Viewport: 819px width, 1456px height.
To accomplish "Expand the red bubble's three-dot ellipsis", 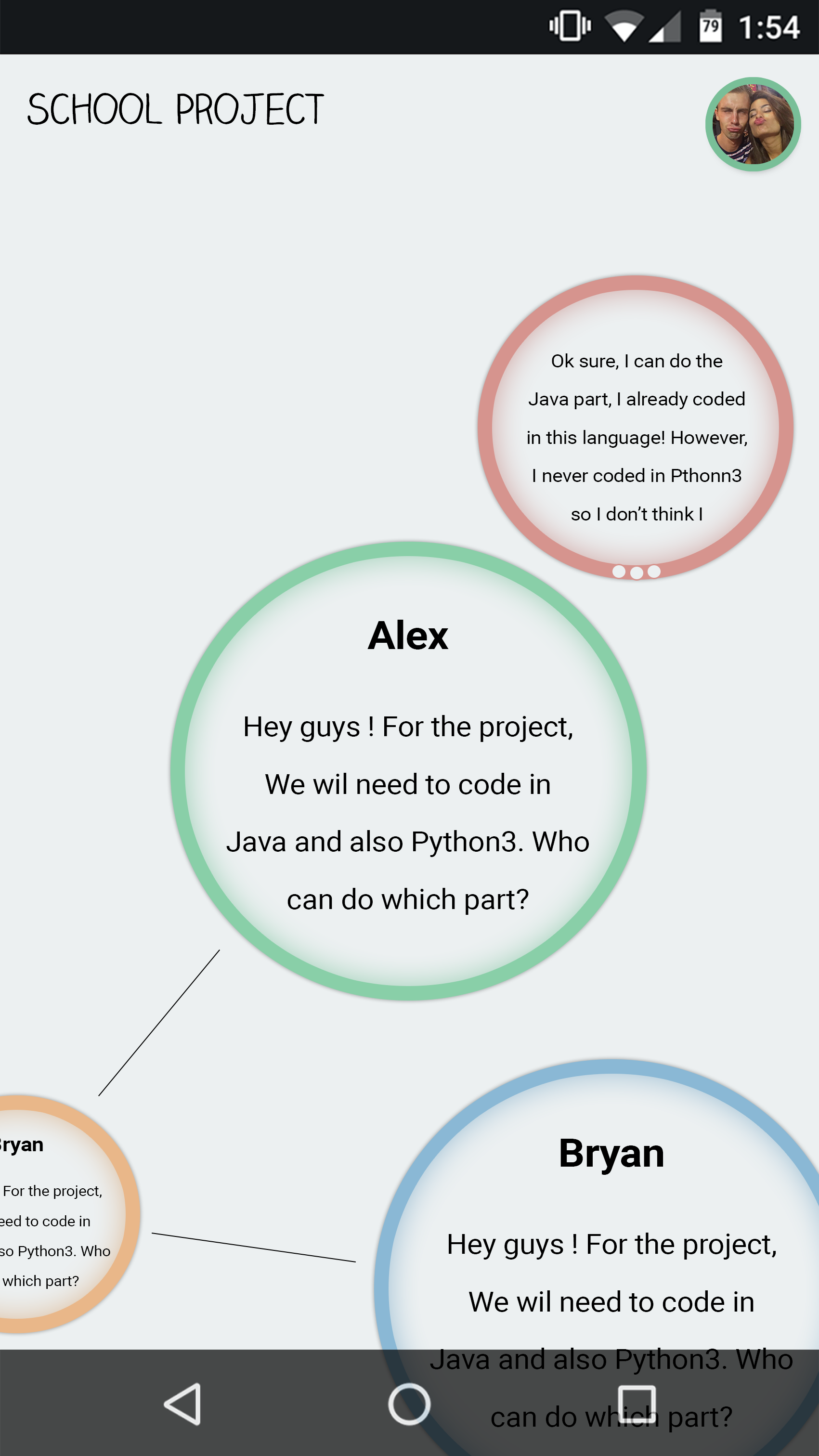I will [637, 572].
